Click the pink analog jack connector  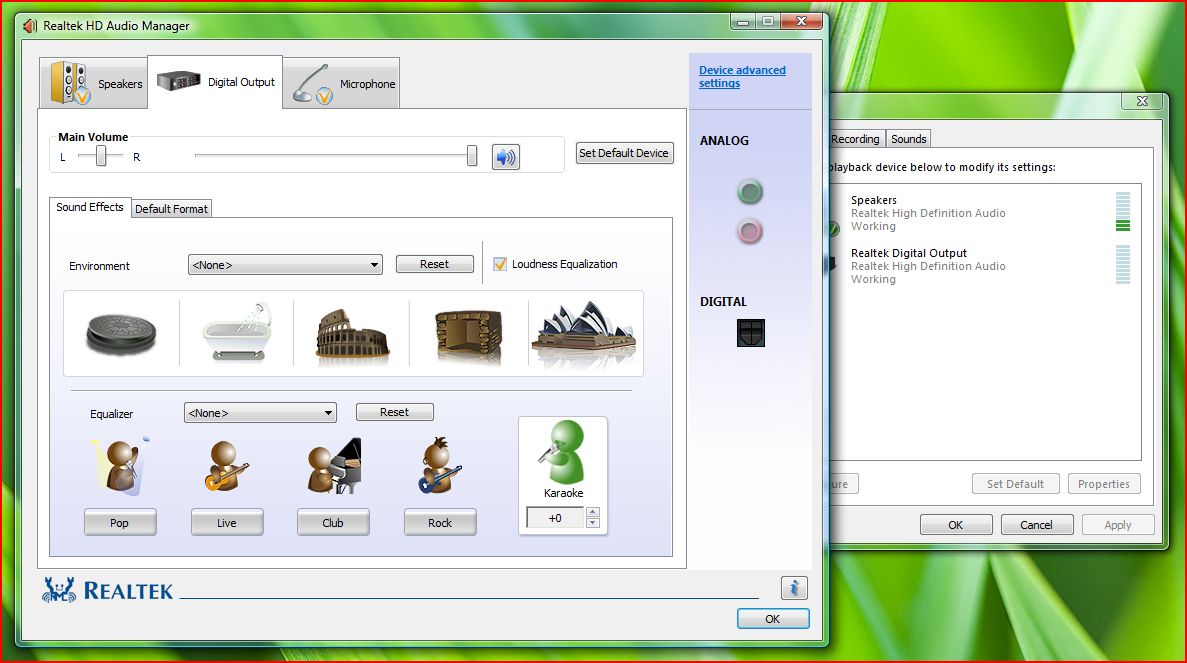[x=749, y=232]
